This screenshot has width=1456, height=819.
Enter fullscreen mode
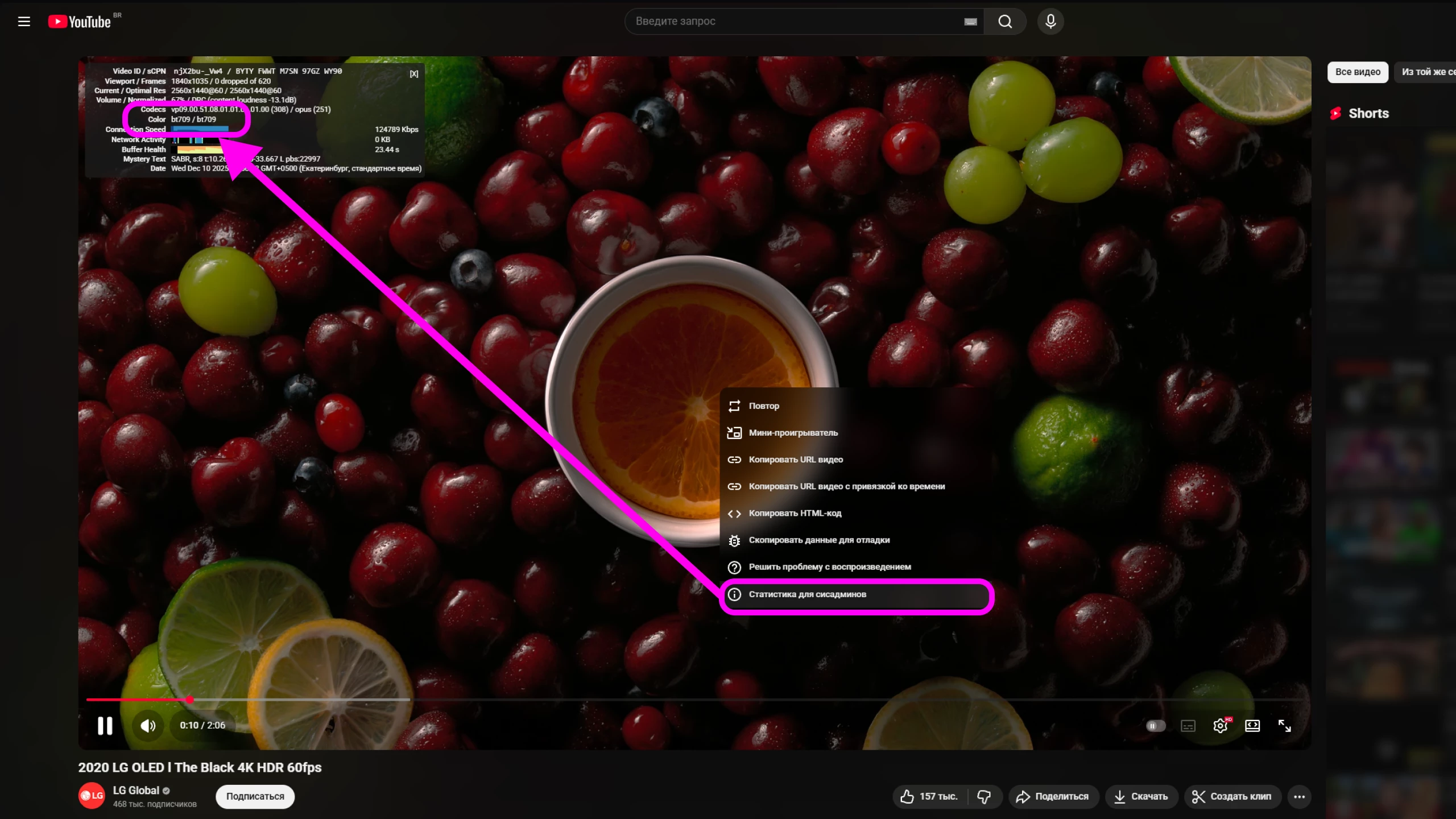(x=1284, y=726)
